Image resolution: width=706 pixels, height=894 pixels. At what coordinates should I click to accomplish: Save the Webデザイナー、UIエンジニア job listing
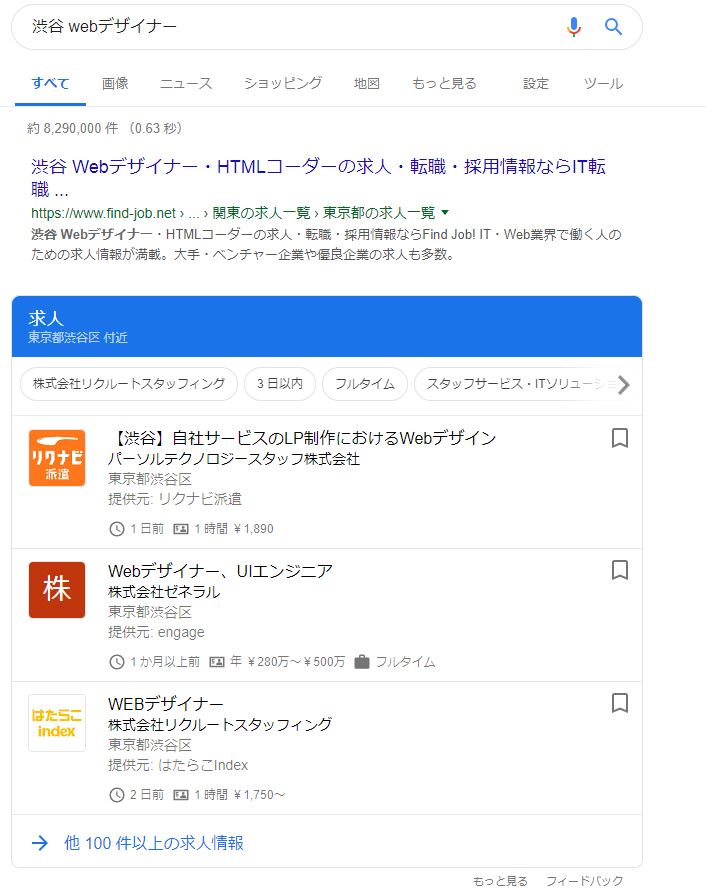coord(619,570)
